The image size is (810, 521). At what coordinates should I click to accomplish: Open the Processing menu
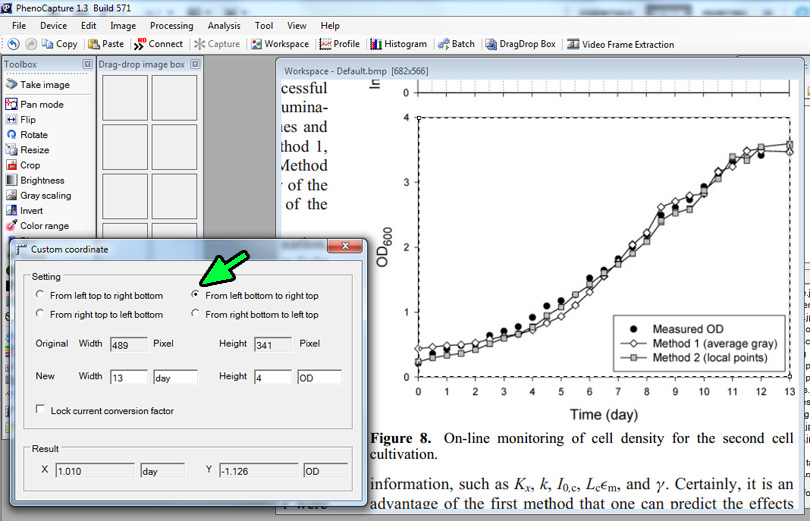pos(171,25)
